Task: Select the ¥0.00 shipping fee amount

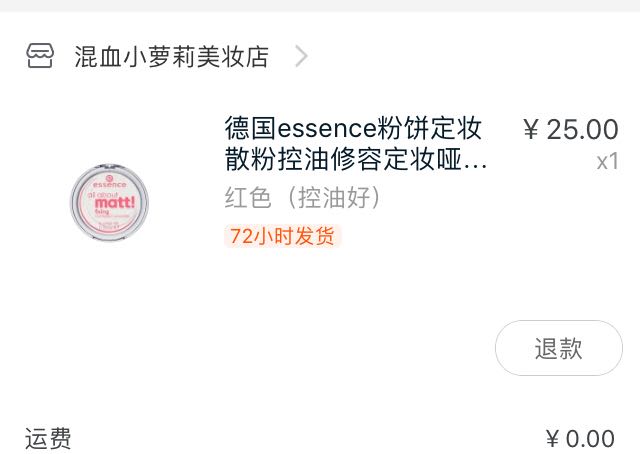Action: pyautogui.click(x=580, y=439)
